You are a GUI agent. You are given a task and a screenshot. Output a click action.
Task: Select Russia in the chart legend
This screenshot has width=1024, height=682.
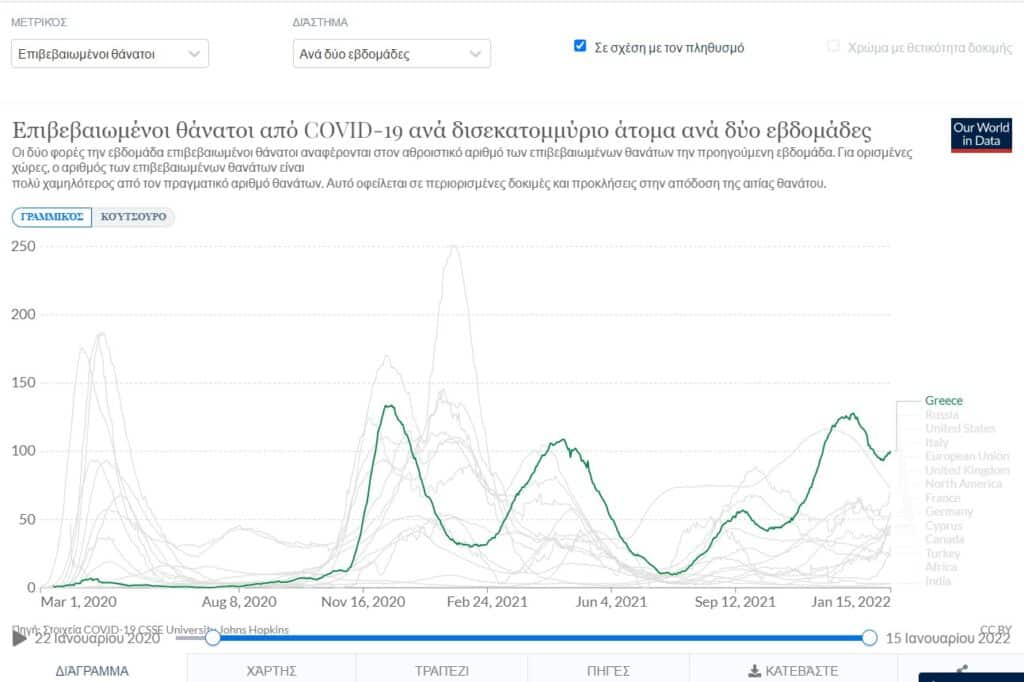click(942, 415)
